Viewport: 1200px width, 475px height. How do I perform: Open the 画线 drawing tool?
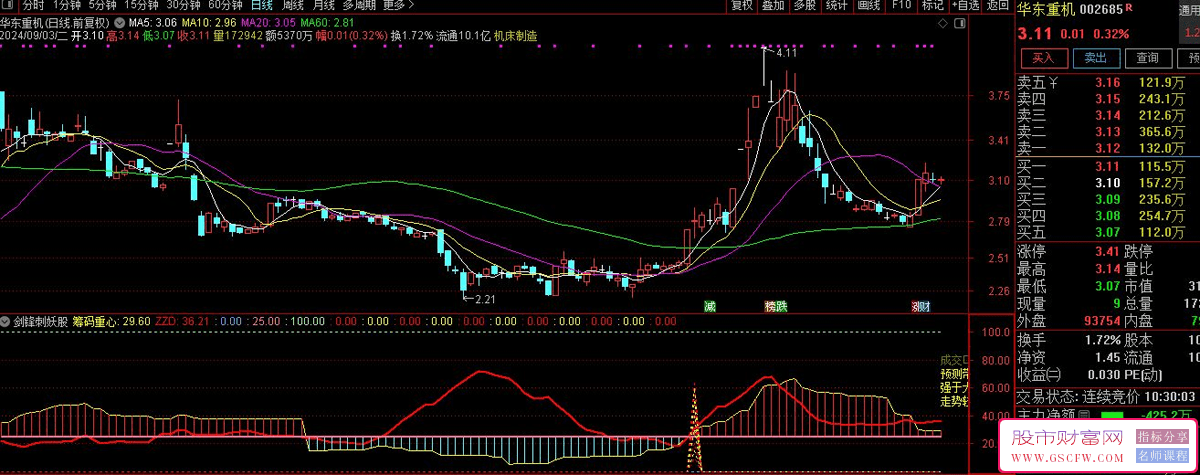click(x=869, y=6)
